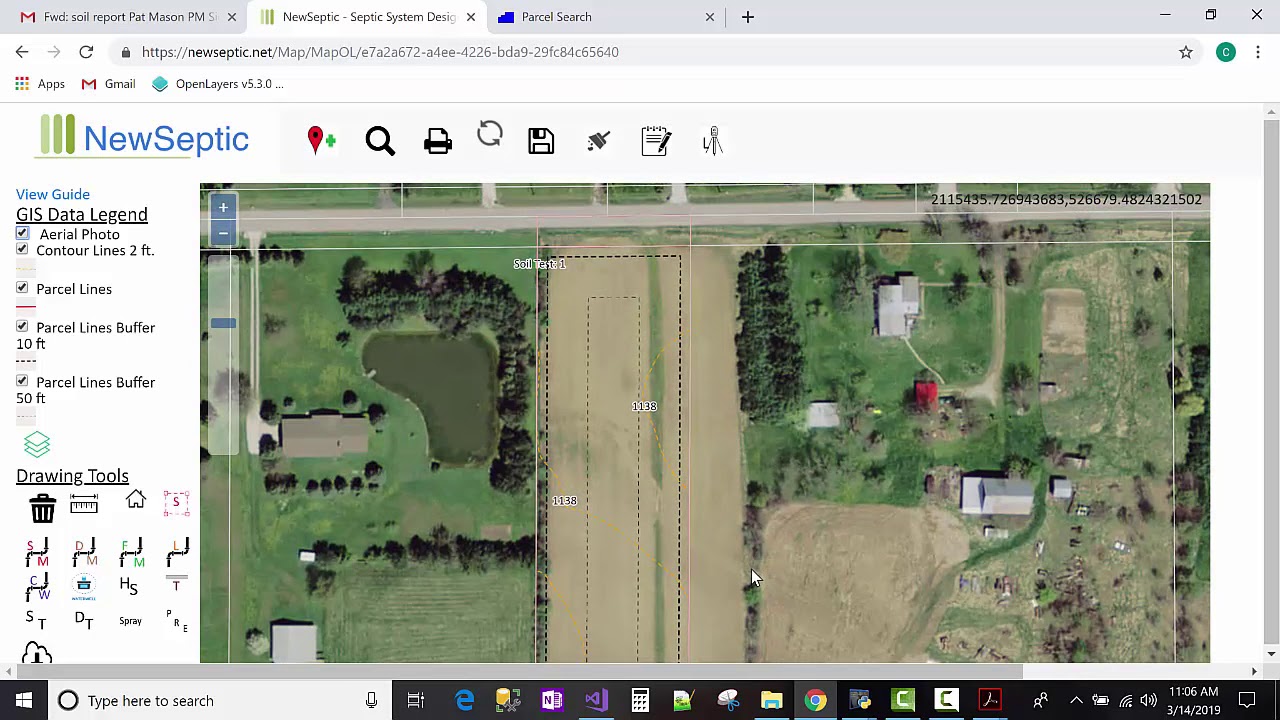Select the ruler measure tool
1280x720 pixels.
pyautogui.click(x=84, y=504)
